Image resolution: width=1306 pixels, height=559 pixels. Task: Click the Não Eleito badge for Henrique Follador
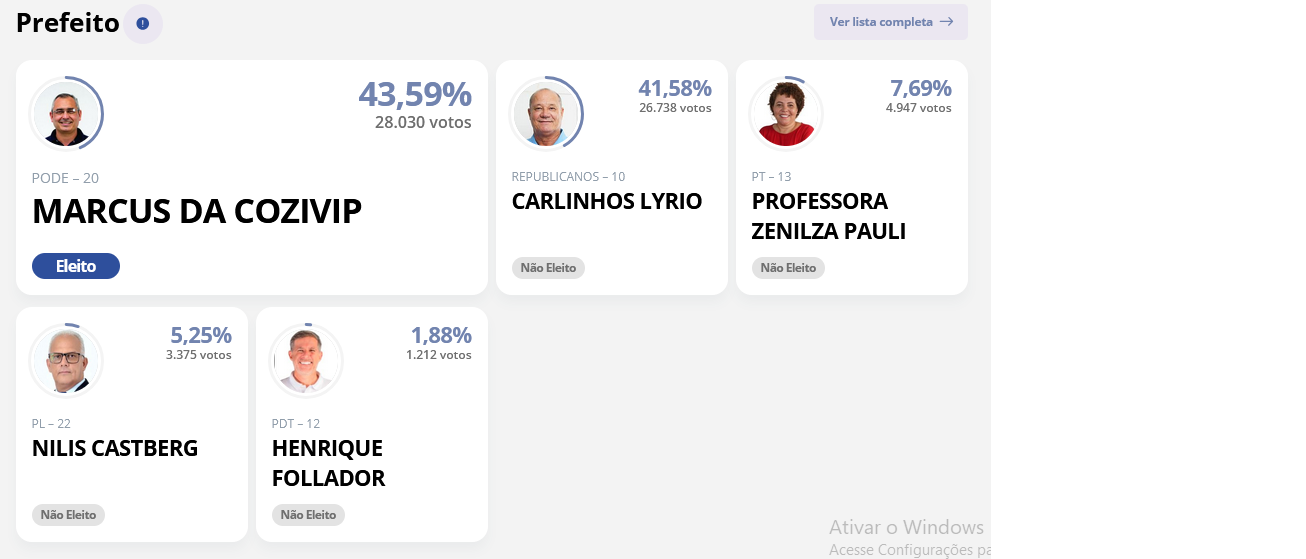[308, 515]
